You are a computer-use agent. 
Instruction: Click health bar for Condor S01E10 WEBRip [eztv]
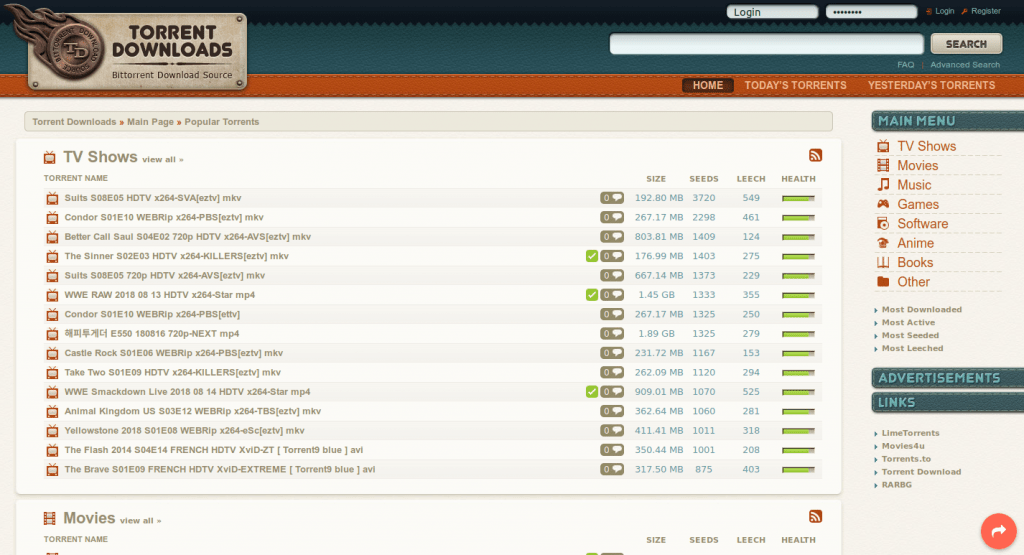[797, 217]
